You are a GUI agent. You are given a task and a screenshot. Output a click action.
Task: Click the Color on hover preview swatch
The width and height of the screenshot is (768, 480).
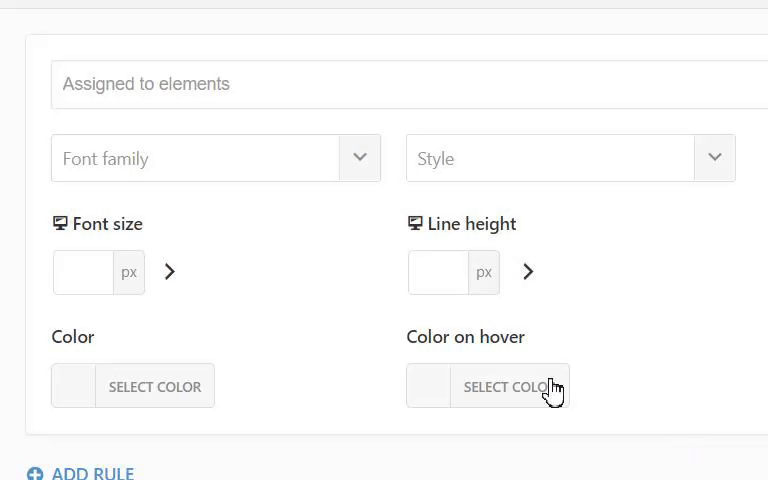coord(429,386)
